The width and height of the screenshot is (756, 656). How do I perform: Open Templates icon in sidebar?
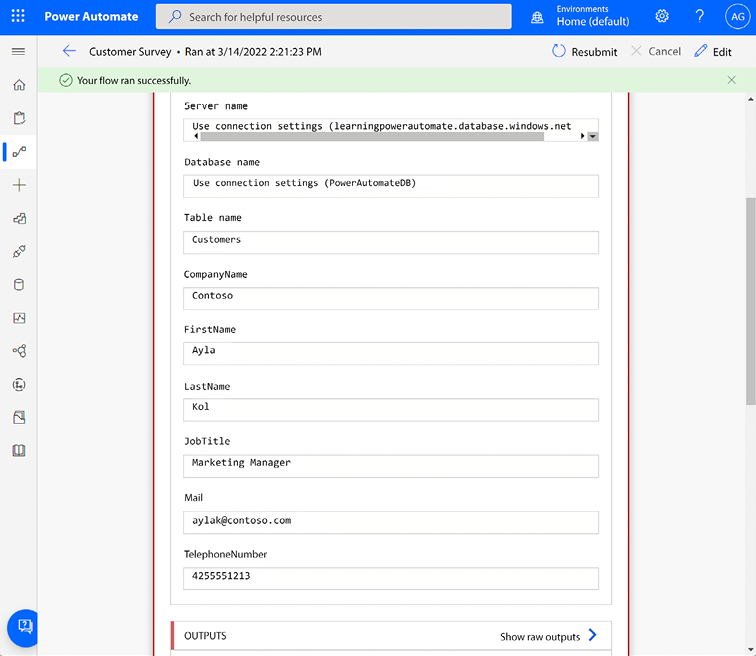[x=19, y=218]
